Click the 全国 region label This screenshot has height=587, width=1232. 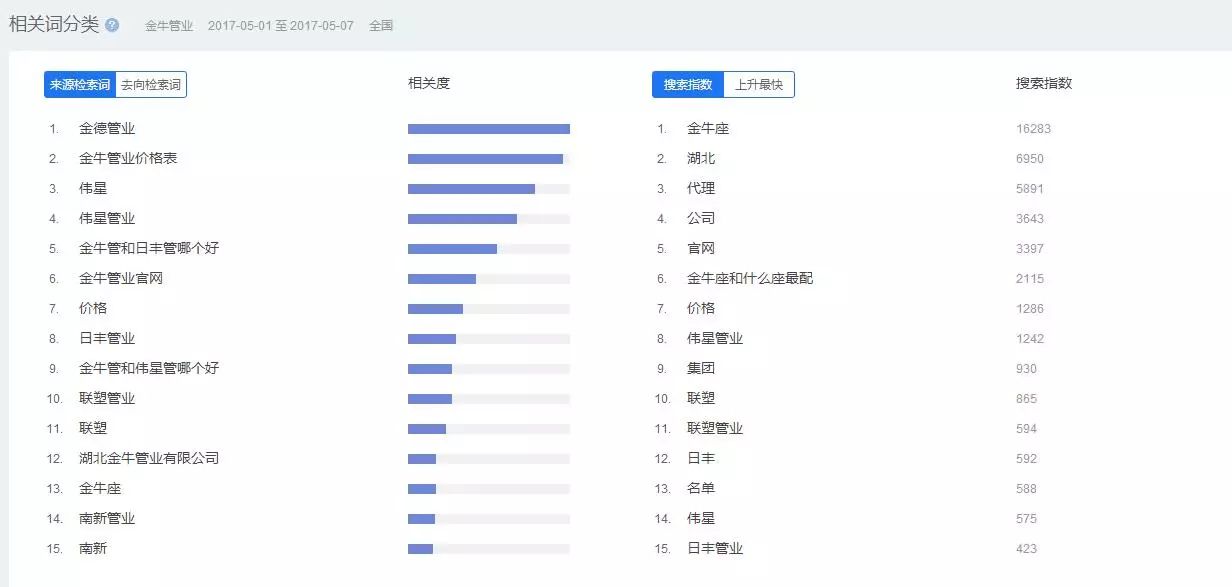pyautogui.click(x=381, y=26)
